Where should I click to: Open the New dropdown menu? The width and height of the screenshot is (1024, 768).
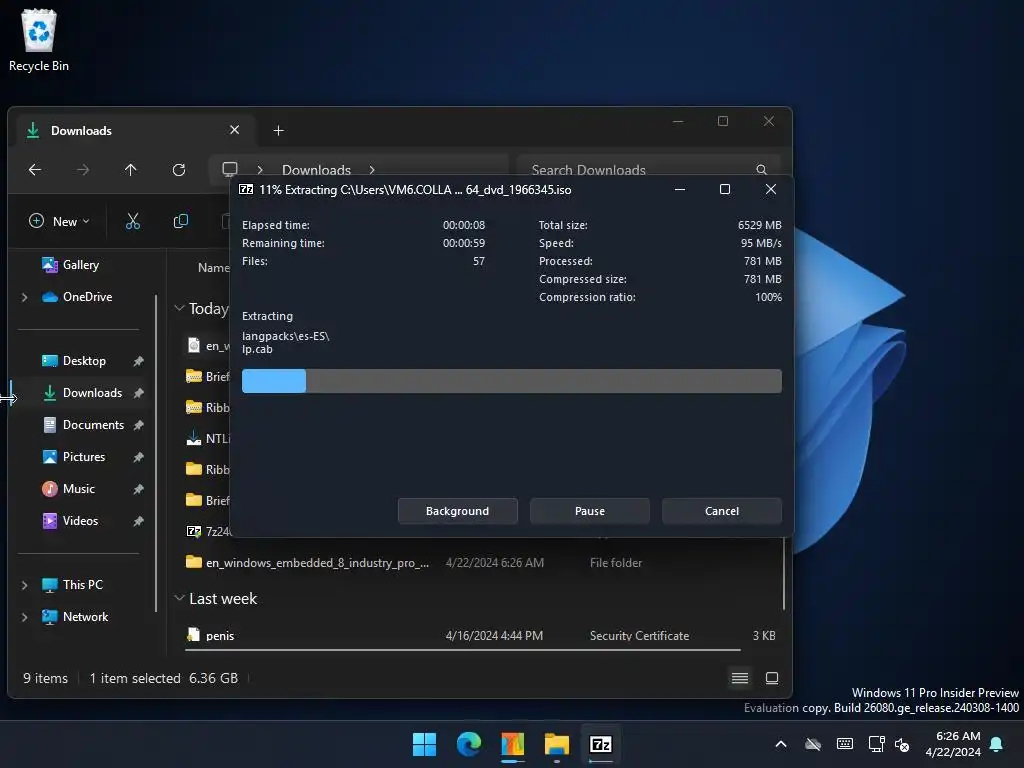point(59,221)
